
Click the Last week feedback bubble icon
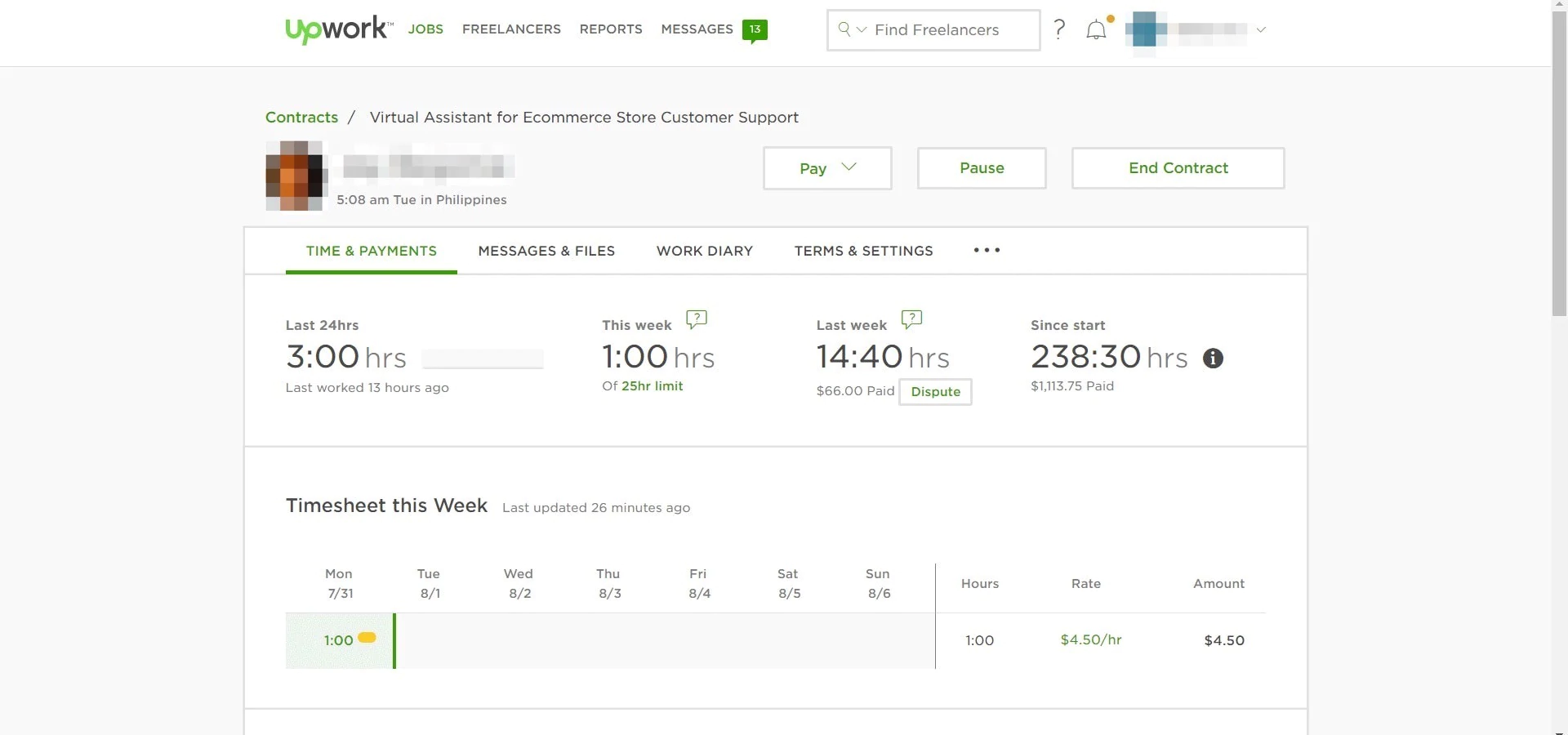pos(911,319)
